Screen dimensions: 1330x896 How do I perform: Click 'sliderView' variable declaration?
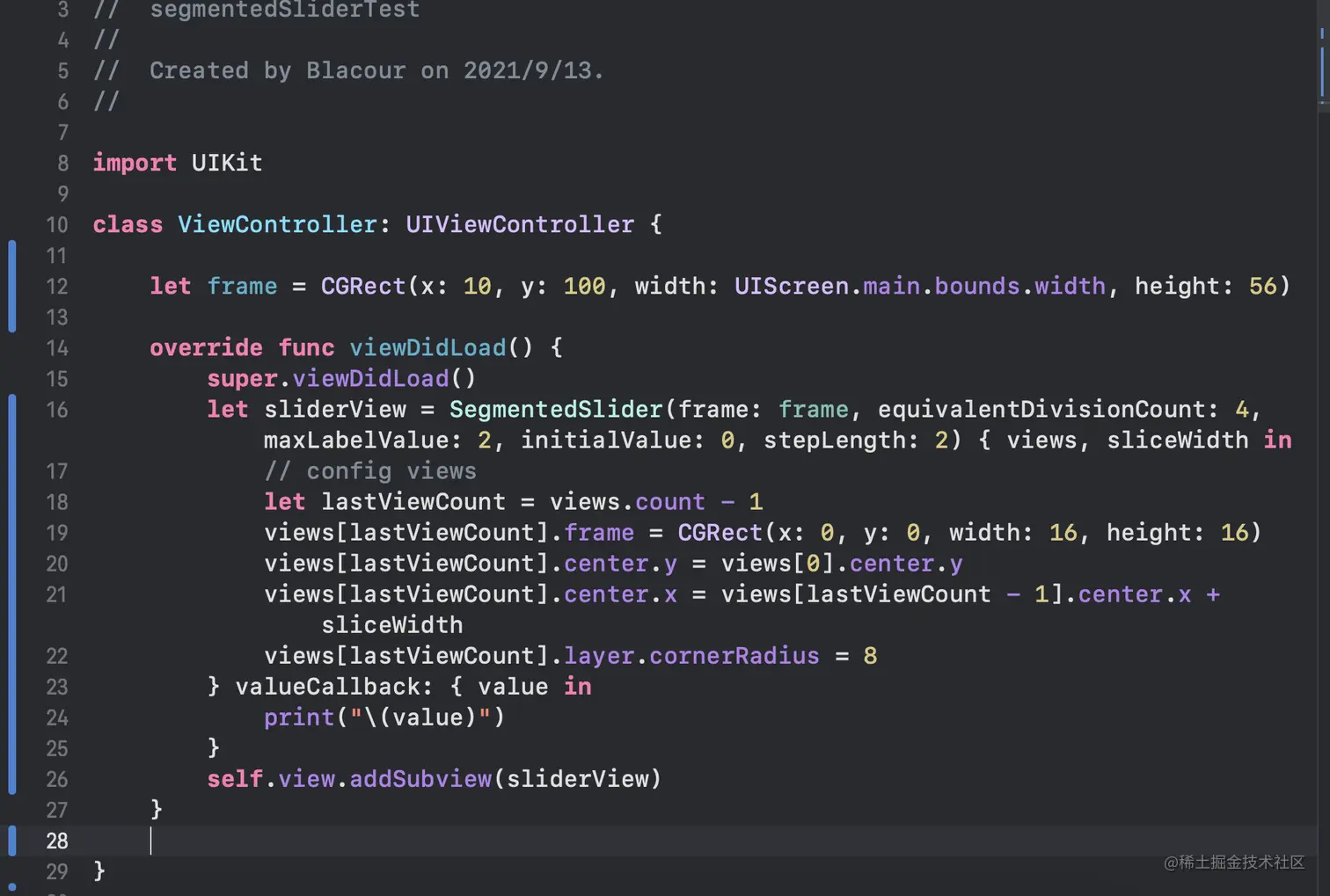pos(335,410)
